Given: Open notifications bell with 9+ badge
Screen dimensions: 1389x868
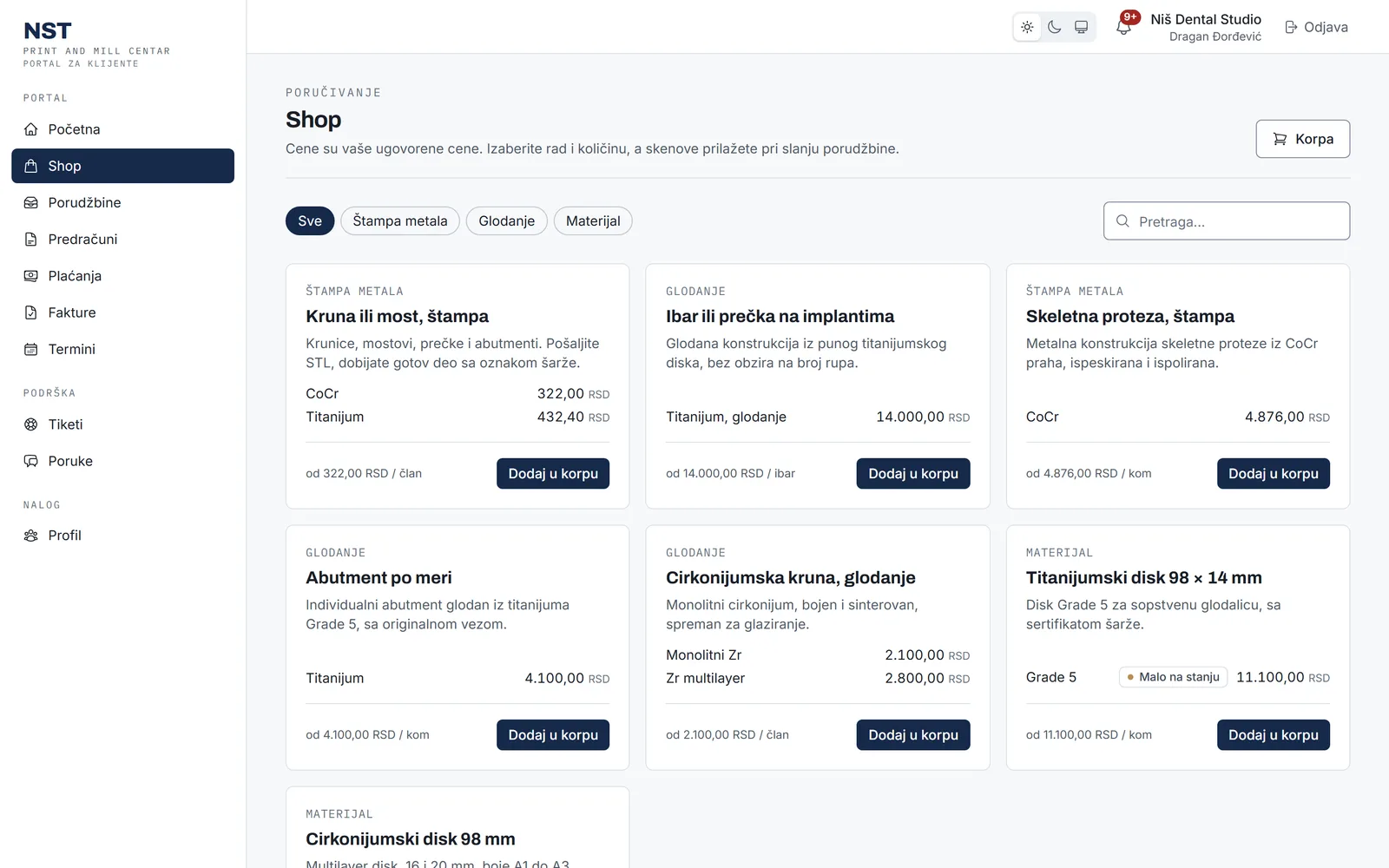Looking at the screenshot, I should (1123, 27).
